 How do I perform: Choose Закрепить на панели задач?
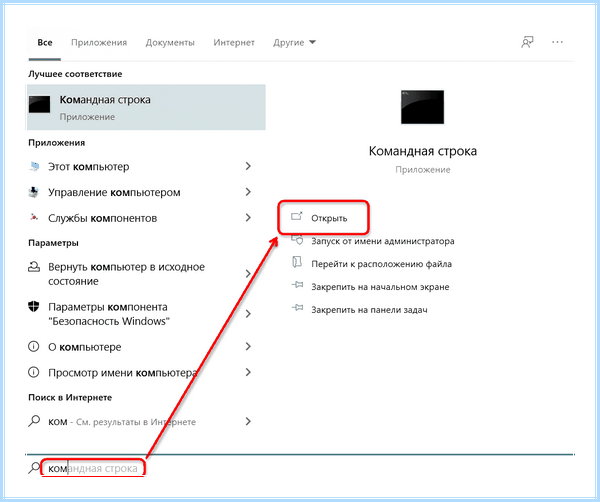coord(369,310)
